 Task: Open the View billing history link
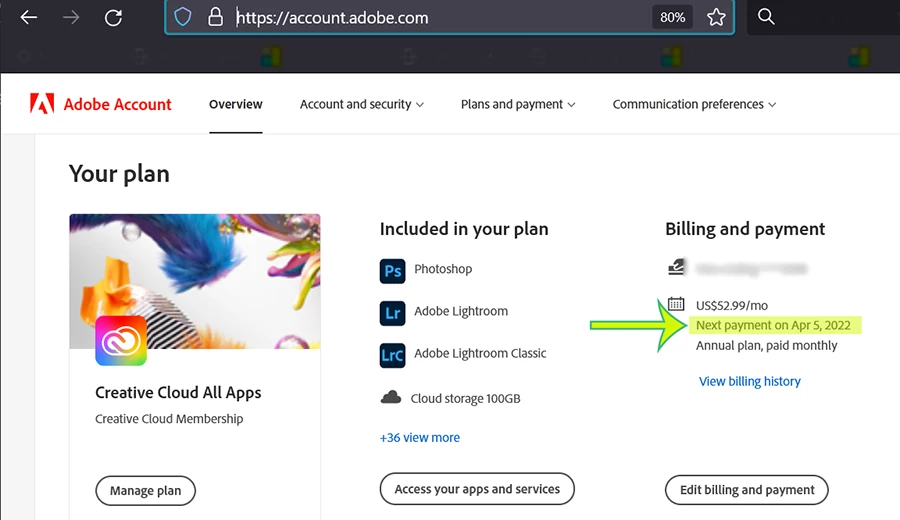point(750,381)
